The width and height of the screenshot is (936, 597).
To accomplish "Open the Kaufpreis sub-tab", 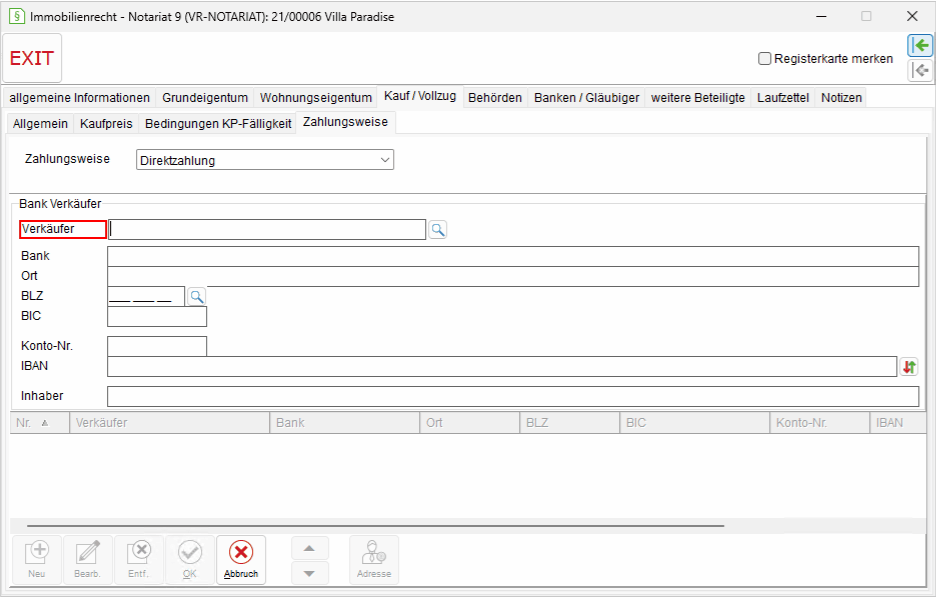I will (106, 124).
